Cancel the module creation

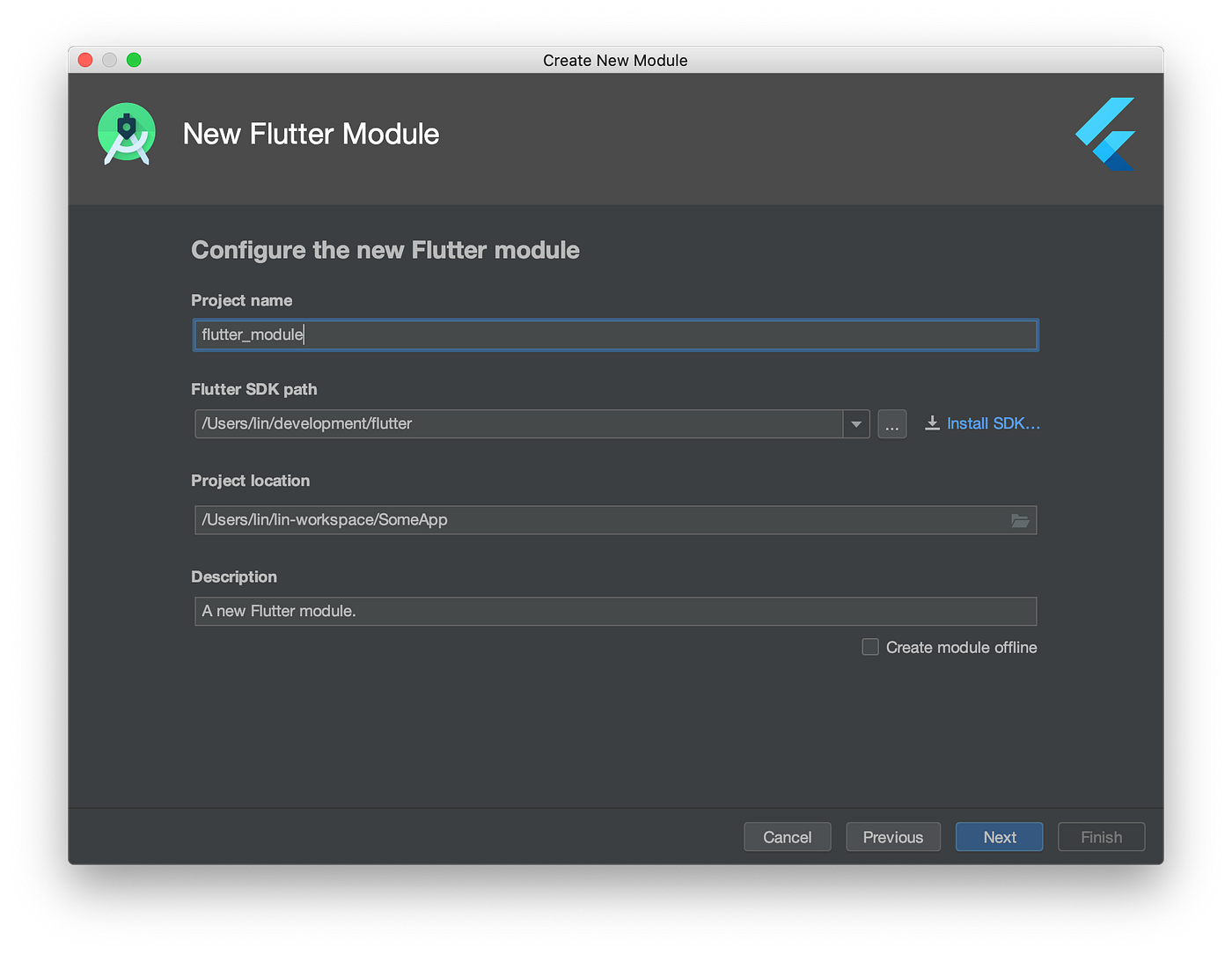pyautogui.click(x=787, y=836)
